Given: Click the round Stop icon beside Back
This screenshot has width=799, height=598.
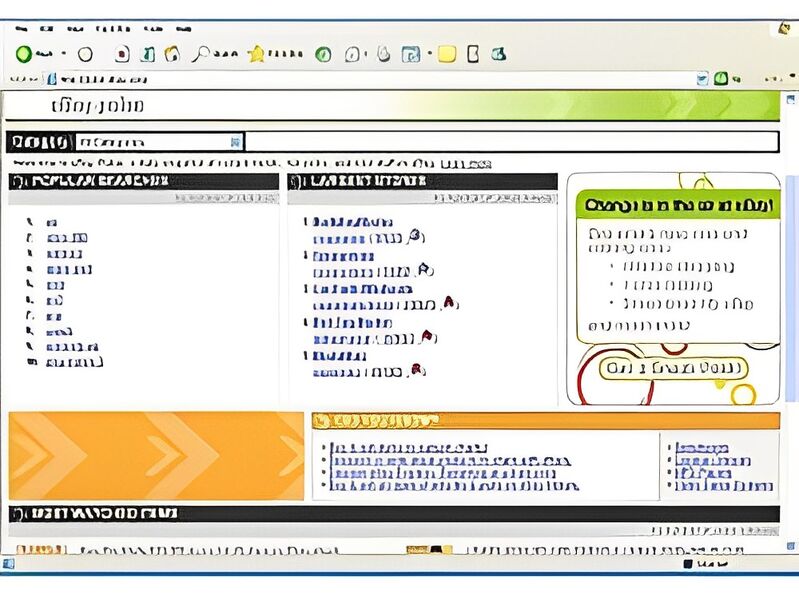Looking at the screenshot, I should click(85, 54).
